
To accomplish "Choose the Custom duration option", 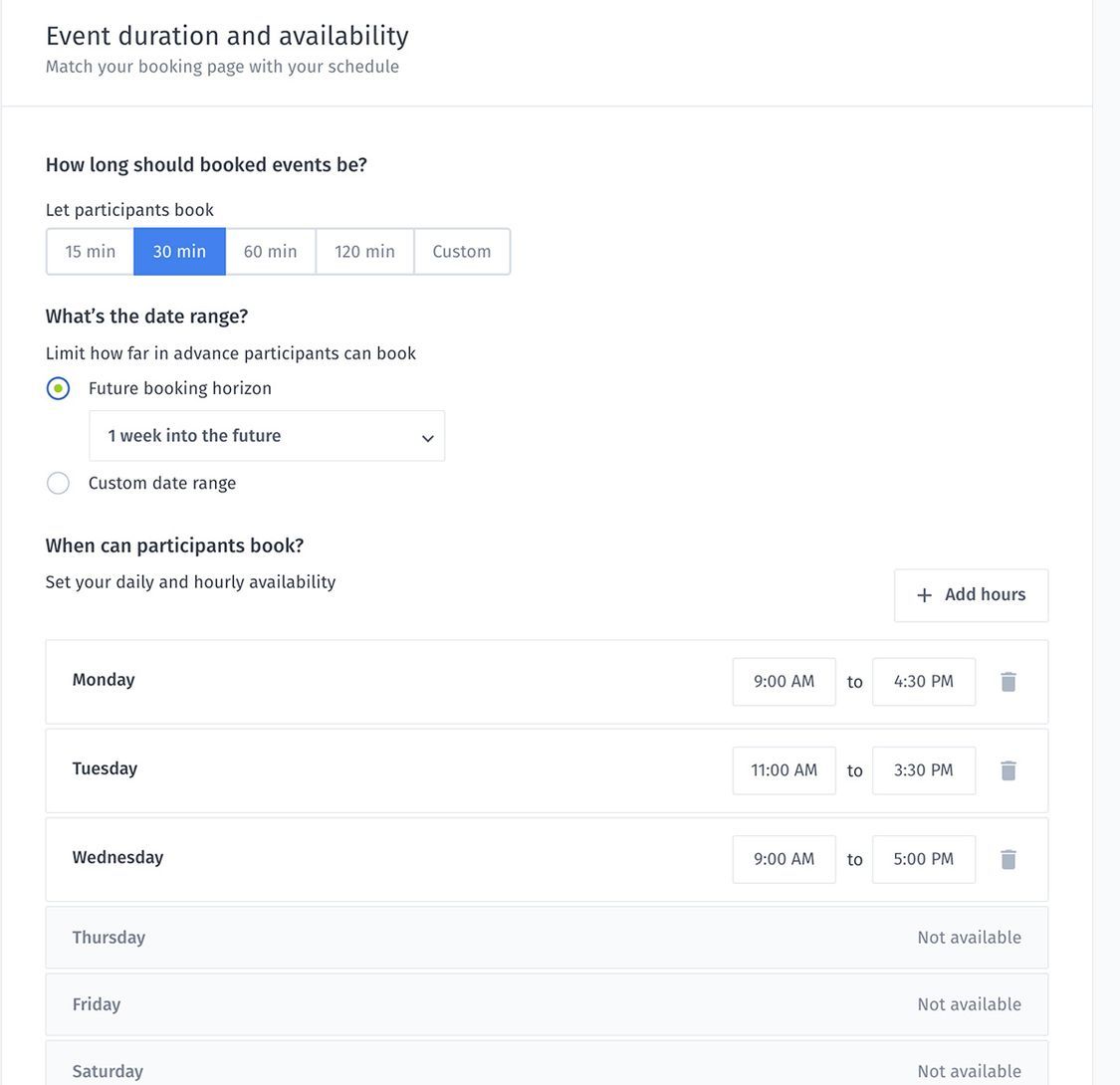I will pos(461,252).
